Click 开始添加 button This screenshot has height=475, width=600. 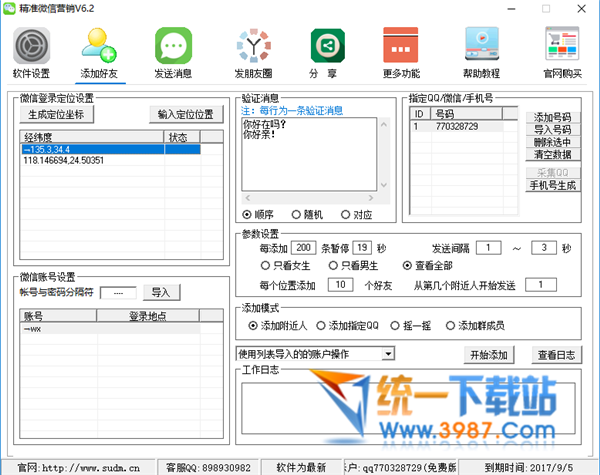pyautogui.click(x=489, y=355)
